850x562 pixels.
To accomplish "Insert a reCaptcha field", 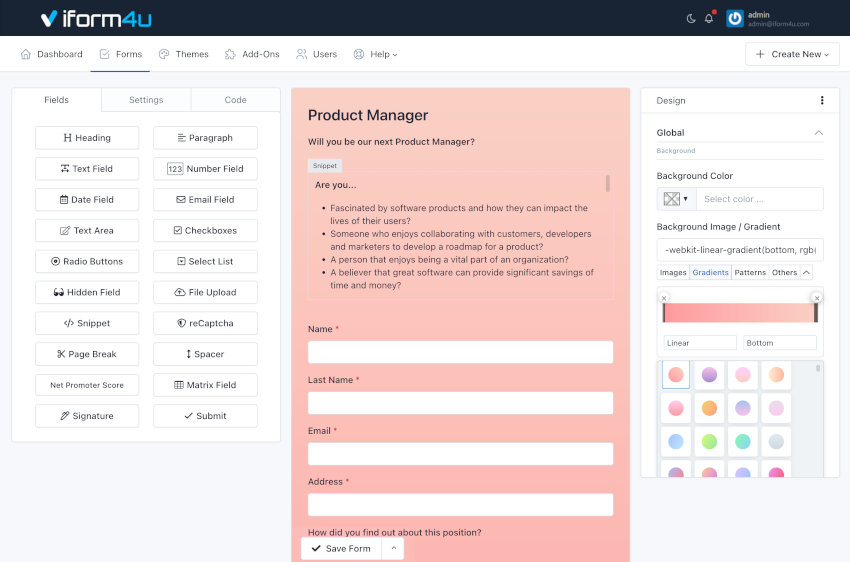I will click(x=205, y=323).
